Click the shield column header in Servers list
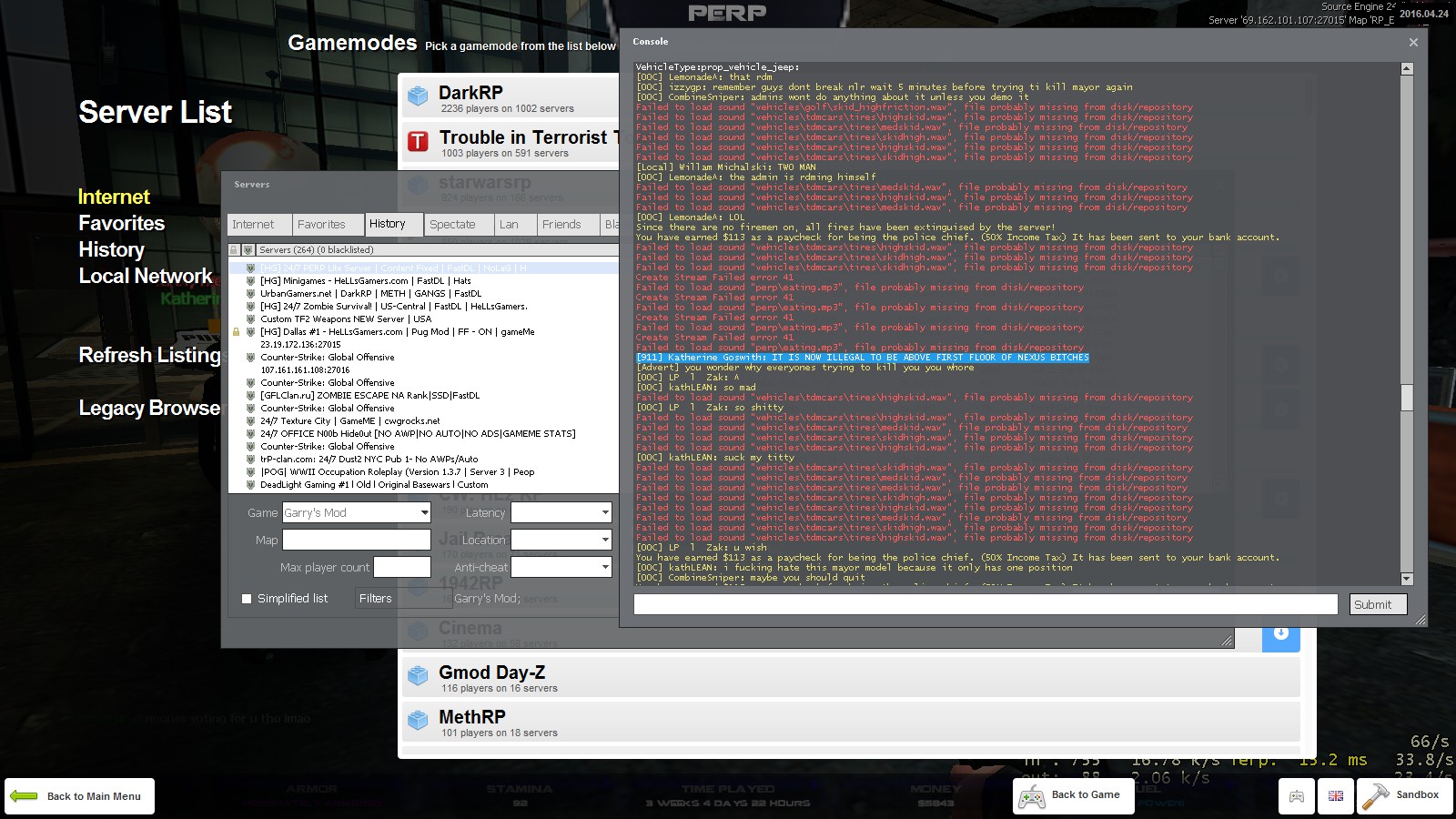This screenshot has height=819, width=1456. click(x=248, y=249)
